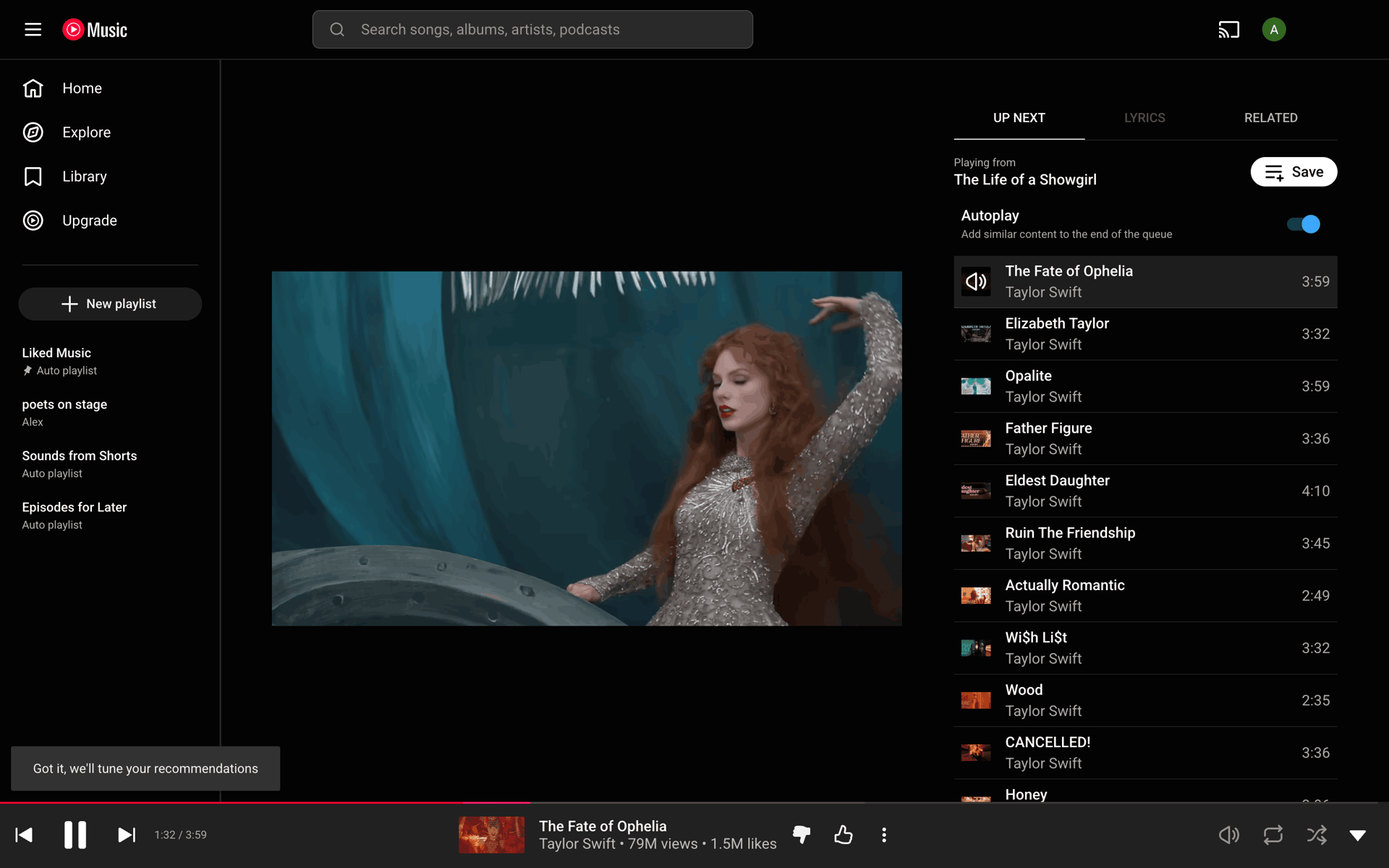1389x868 pixels.
Task: Collapse the player page arrow
Action: [x=1358, y=835]
